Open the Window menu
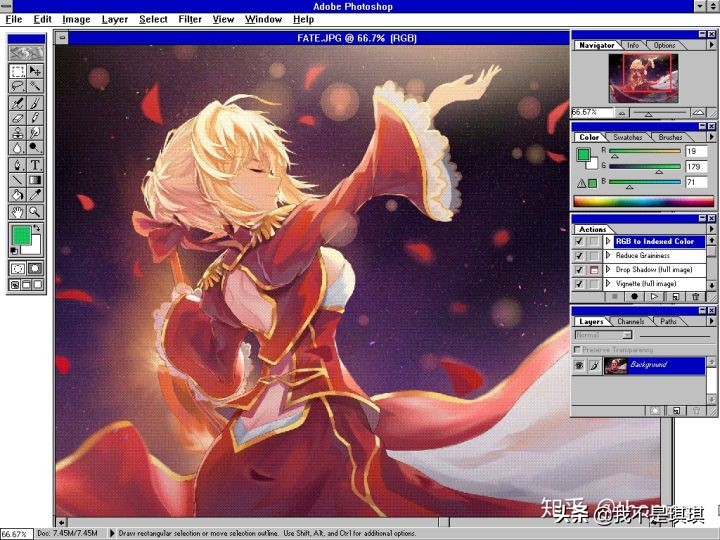The height and width of the screenshot is (540, 720). 263,19
